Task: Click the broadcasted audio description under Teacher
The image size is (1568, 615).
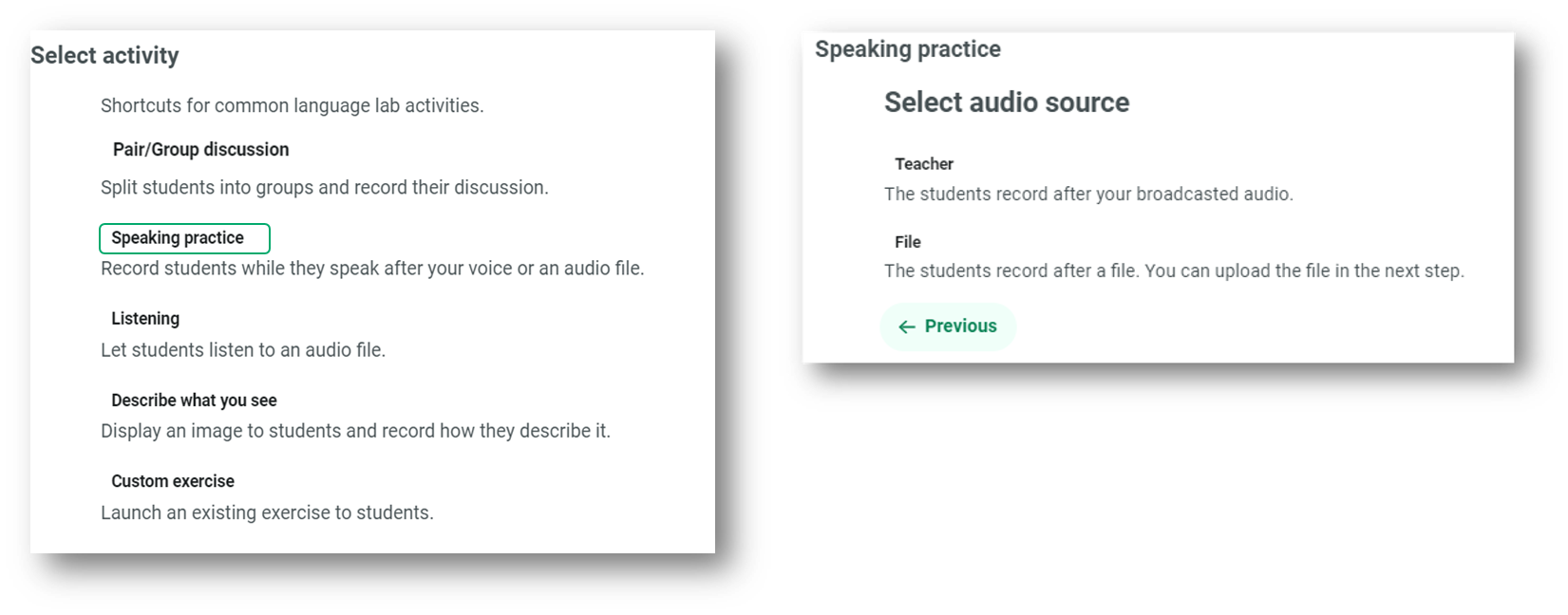Action: pos(1087,195)
